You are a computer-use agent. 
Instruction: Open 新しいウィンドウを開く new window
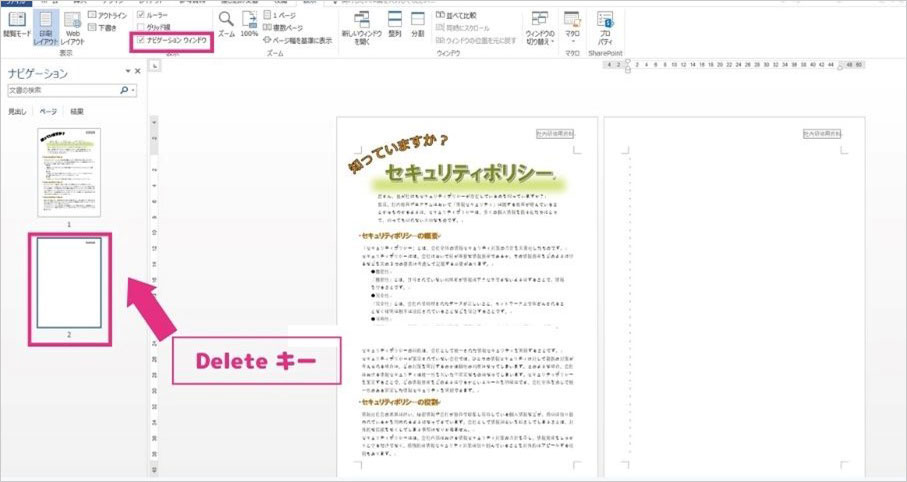coord(362,29)
